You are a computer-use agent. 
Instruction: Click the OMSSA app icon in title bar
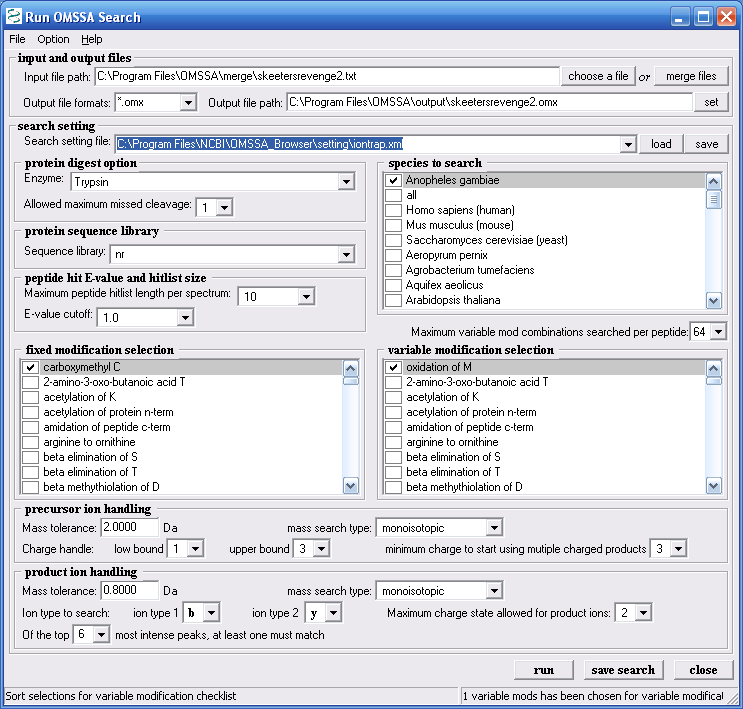14,17
